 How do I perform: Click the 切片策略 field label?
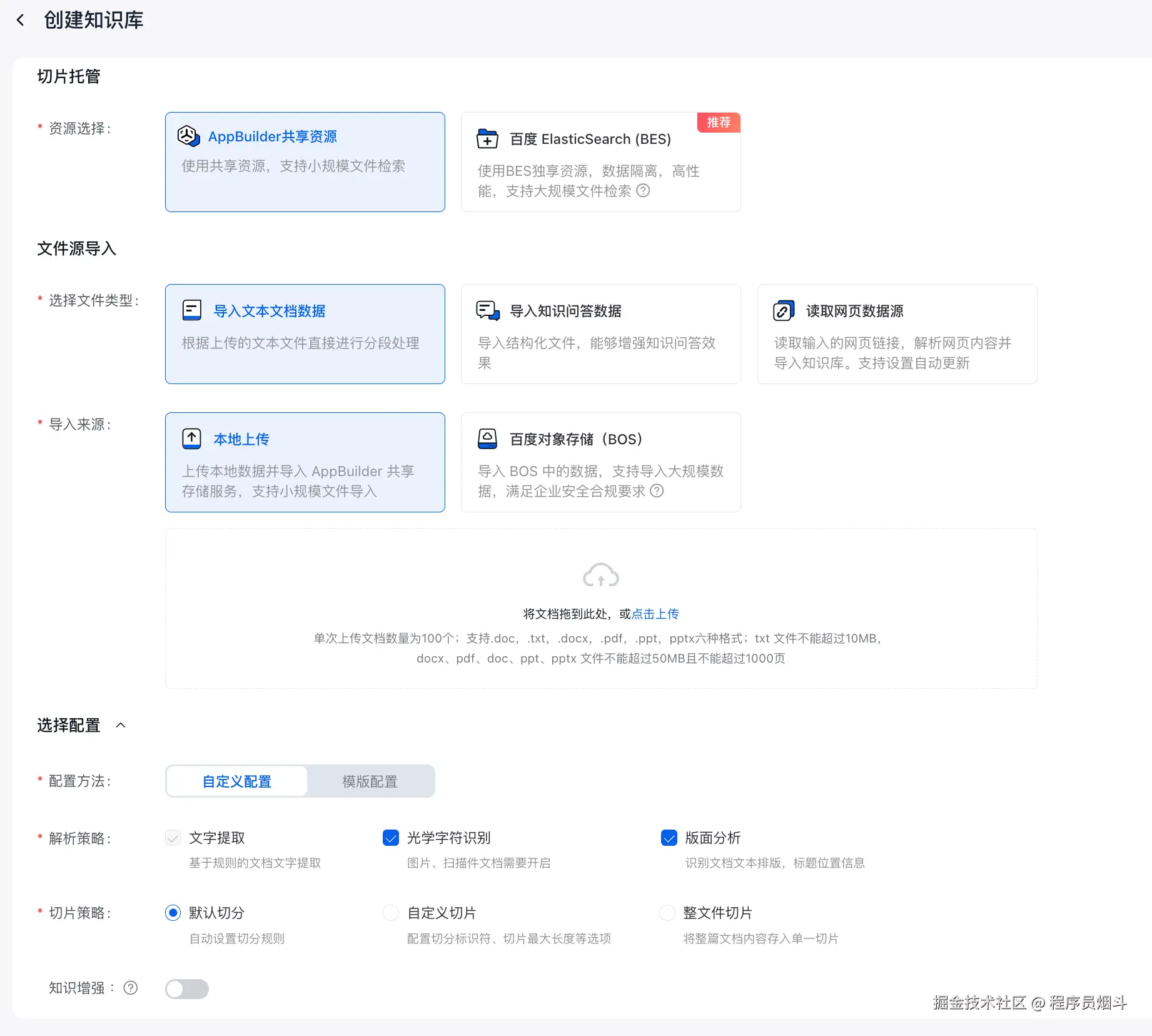[80, 913]
